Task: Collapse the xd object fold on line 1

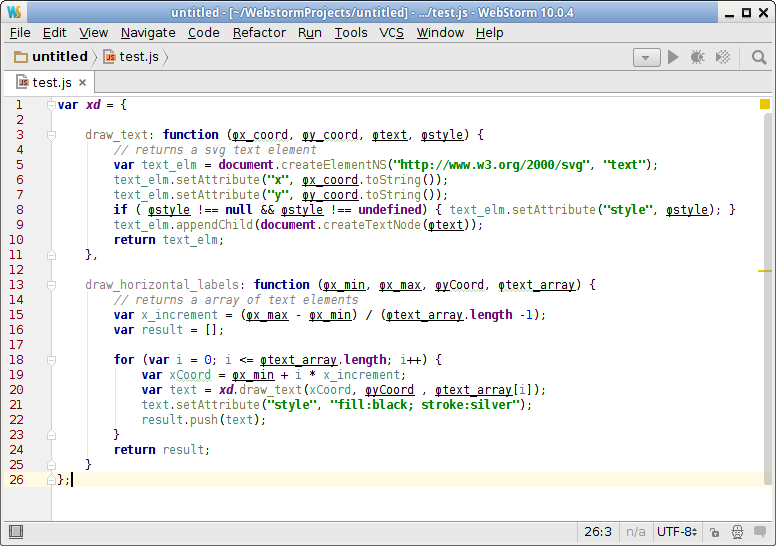Action: coord(51,105)
